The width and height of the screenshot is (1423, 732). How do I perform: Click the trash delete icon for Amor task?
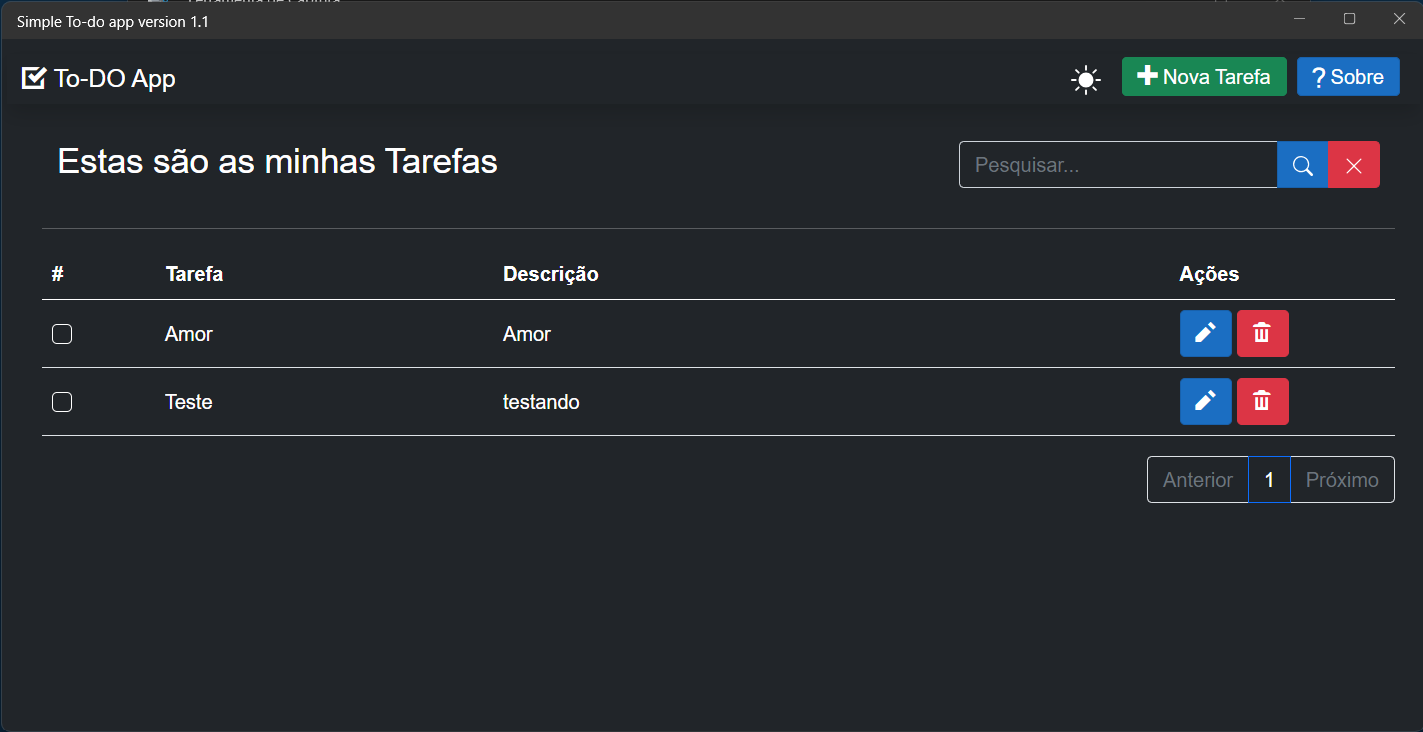point(1262,333)
